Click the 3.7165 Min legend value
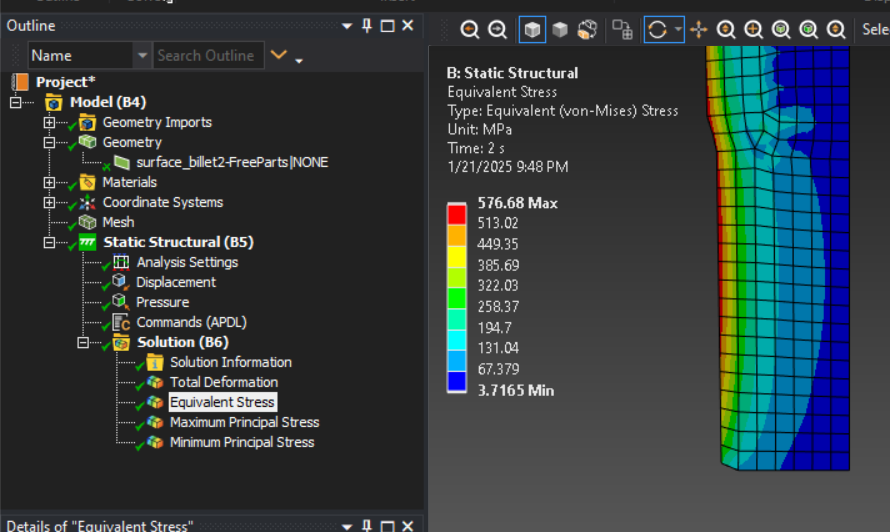This screenshot has width=890, height=532. 516,391
